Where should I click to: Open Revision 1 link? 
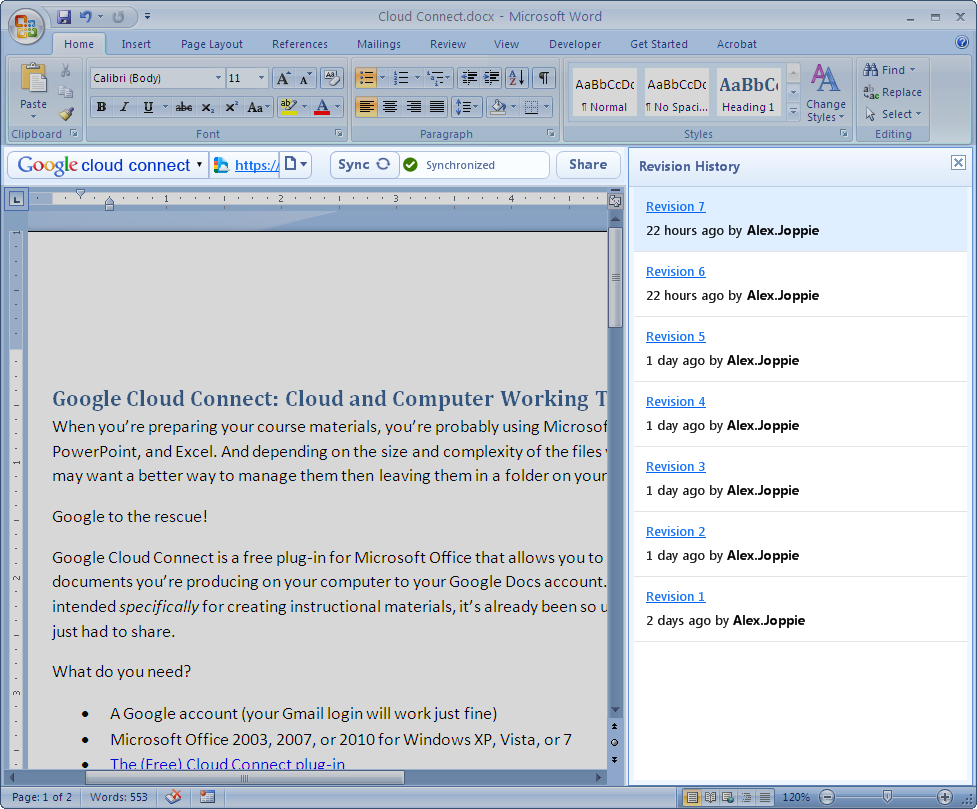click(x=675, y=596)
